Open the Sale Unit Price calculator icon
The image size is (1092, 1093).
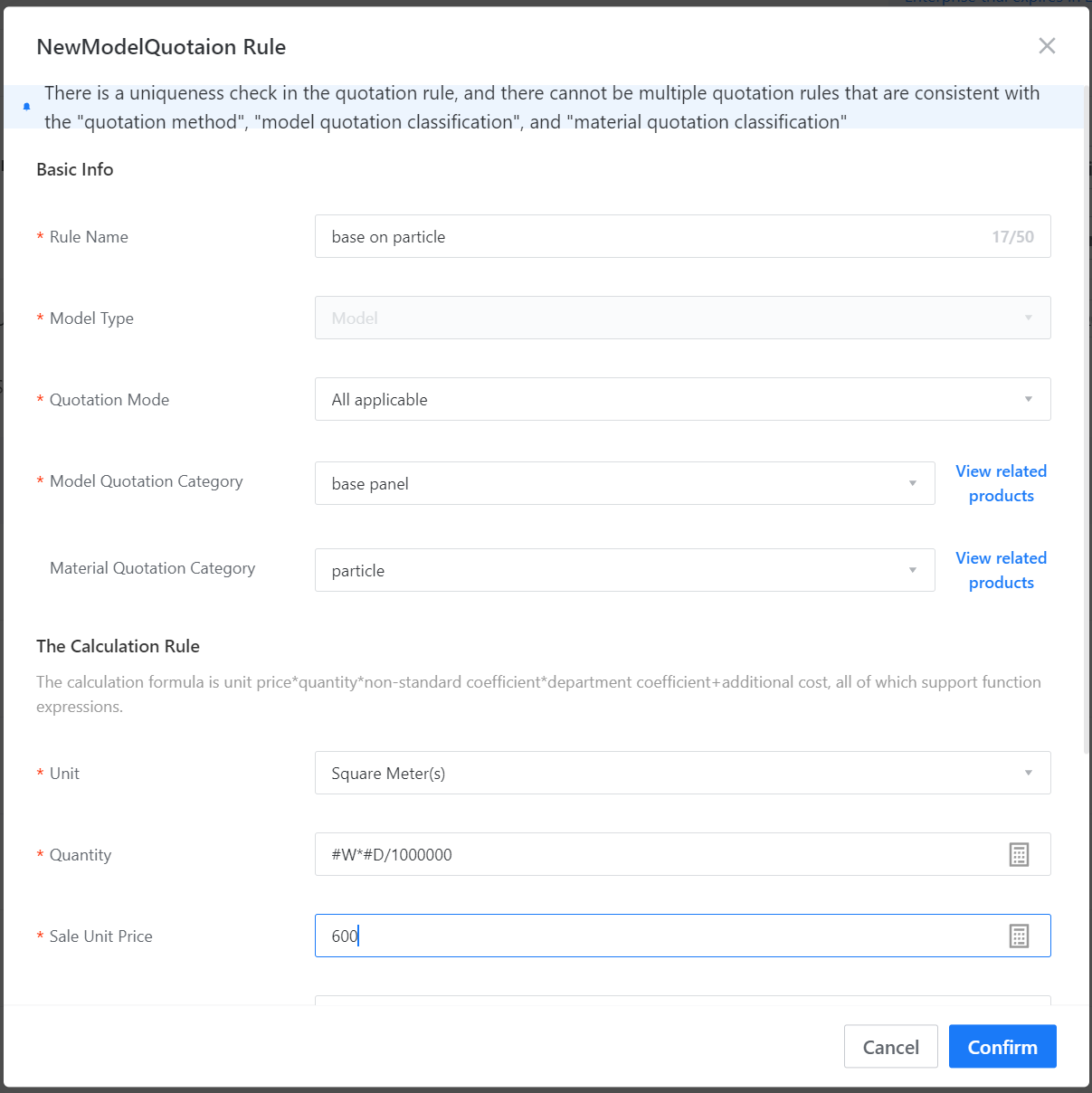point(1019,936)
